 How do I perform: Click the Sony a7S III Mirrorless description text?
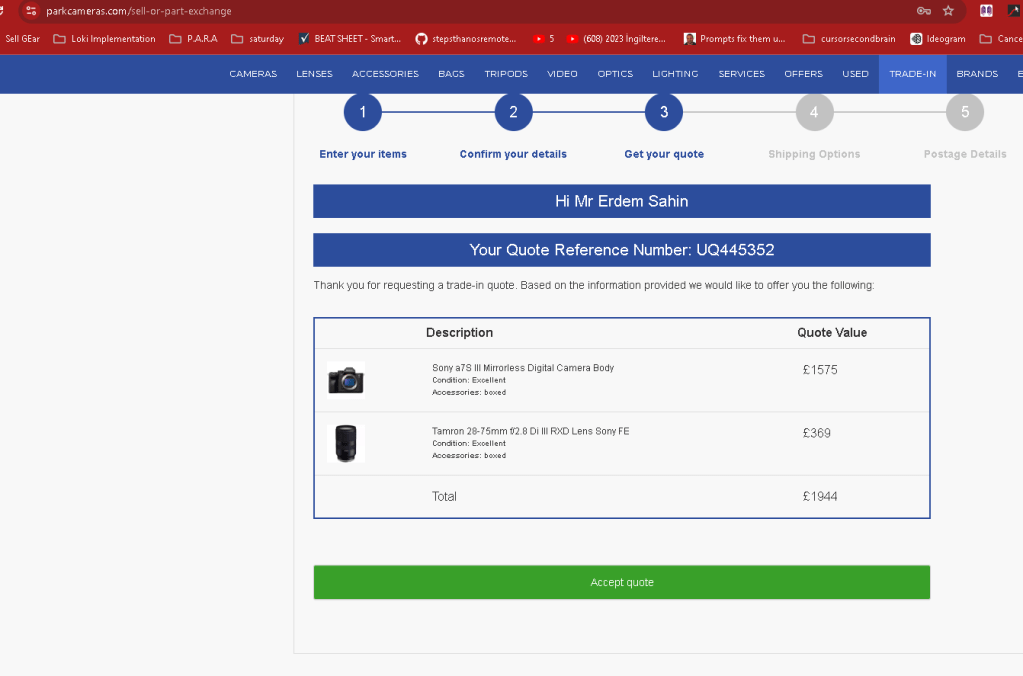pyautogui.click(x=523, y=368)
